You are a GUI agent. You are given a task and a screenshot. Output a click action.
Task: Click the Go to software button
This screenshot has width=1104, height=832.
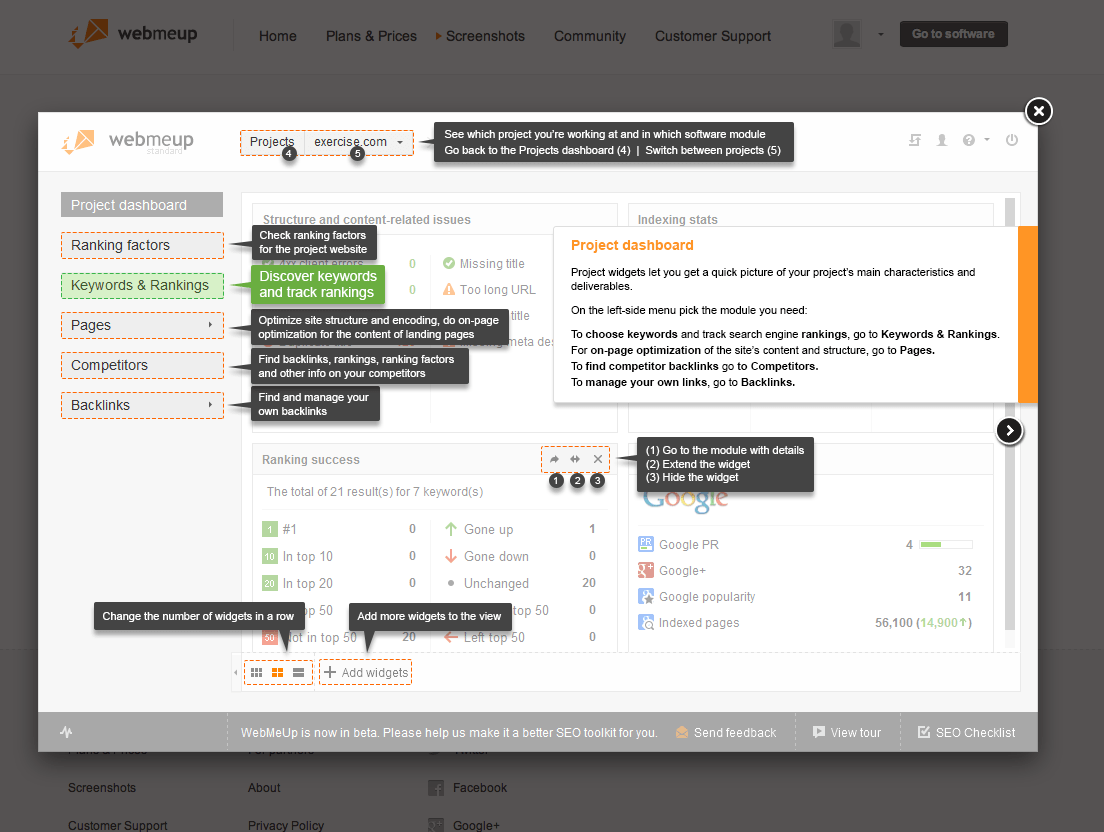tap(953, 34)
